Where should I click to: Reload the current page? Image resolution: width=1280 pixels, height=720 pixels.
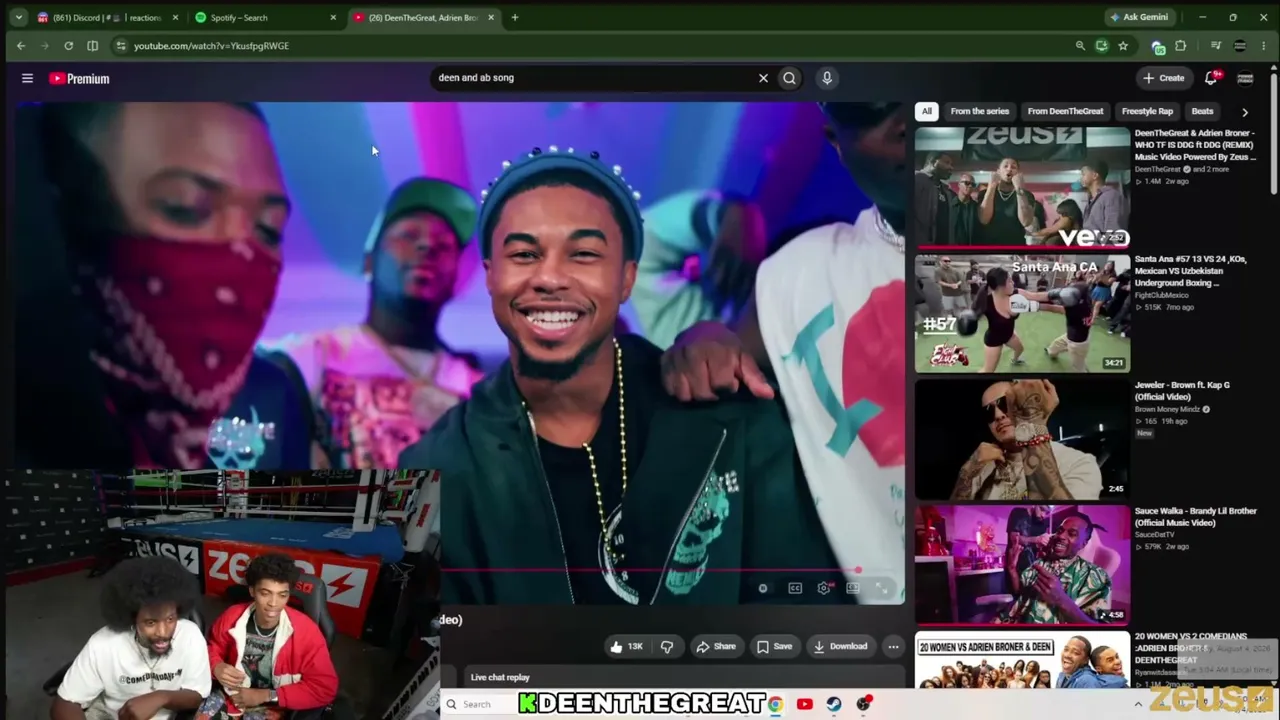(x=68, y=46)
